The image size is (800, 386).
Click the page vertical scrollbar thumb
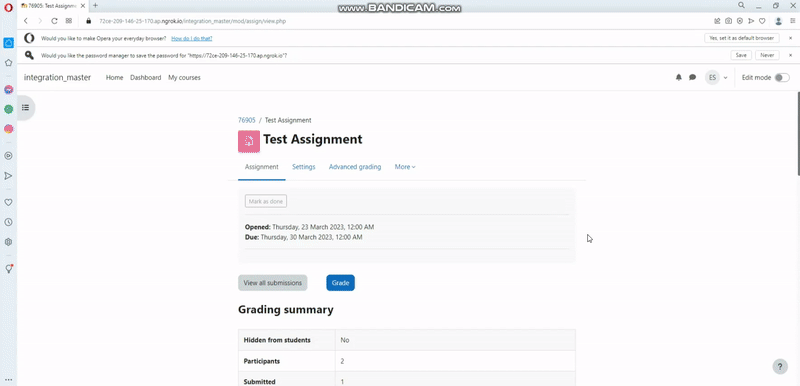tap(797, 133)
